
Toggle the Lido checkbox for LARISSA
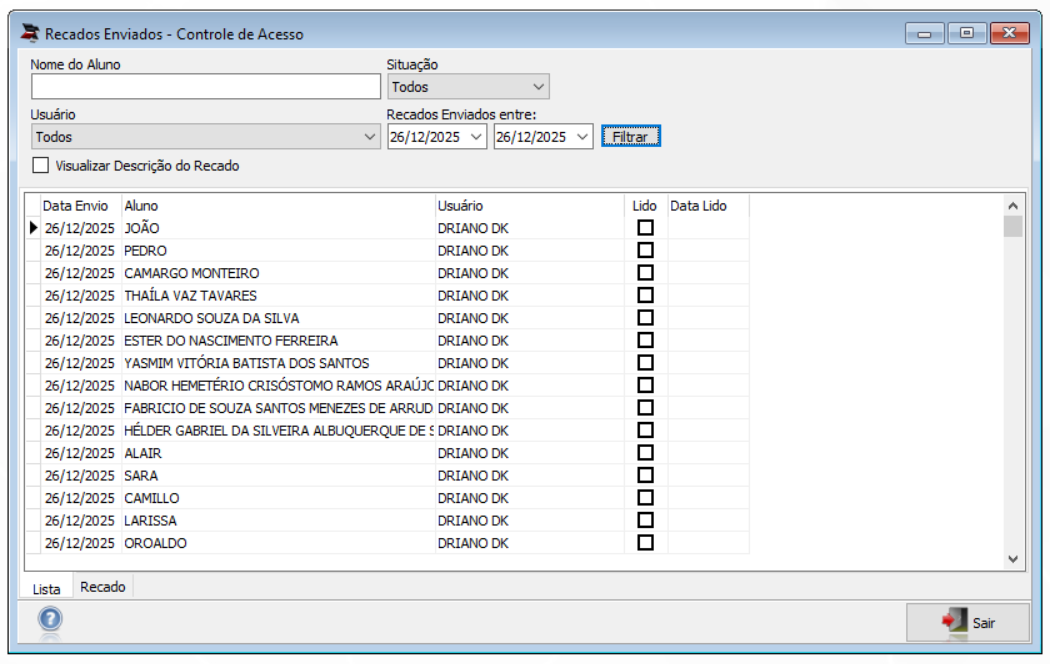pos(646,520)
